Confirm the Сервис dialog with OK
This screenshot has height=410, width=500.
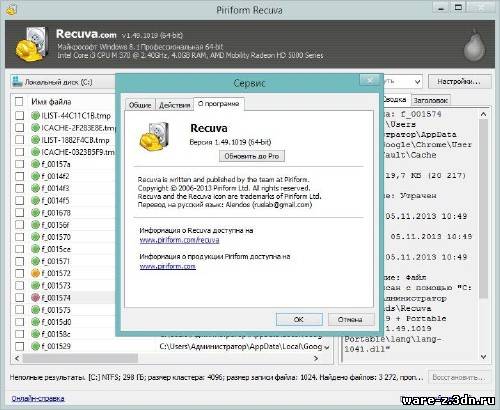click(299, 319)
